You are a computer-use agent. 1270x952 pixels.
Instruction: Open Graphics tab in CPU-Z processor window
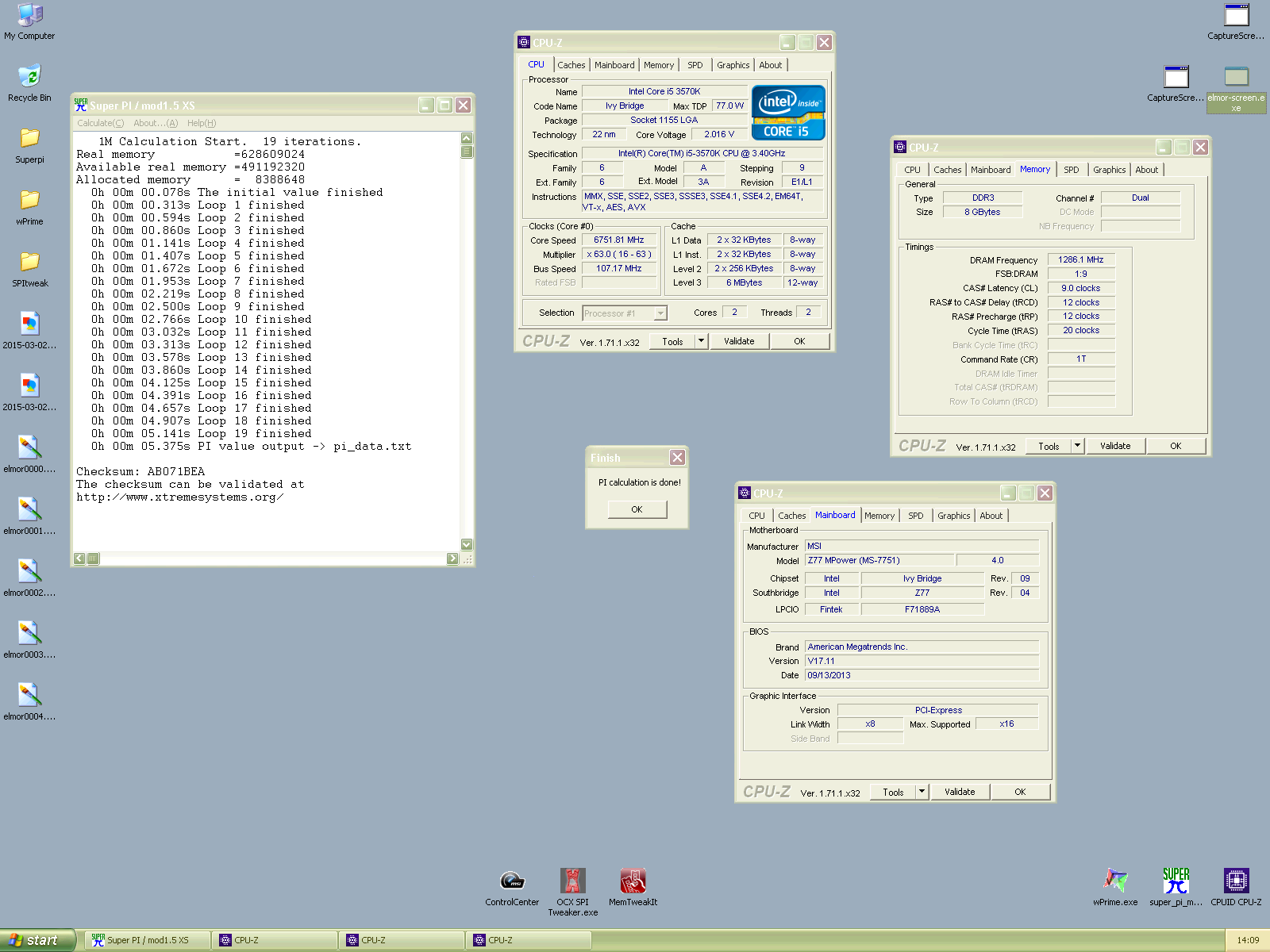pos(733,65)
